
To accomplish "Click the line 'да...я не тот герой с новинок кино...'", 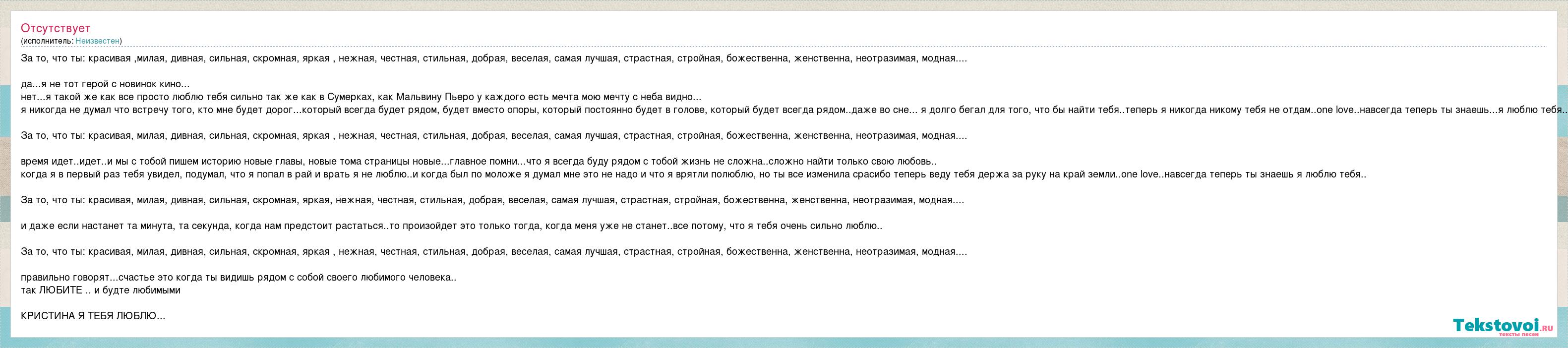I will [105, 85].
